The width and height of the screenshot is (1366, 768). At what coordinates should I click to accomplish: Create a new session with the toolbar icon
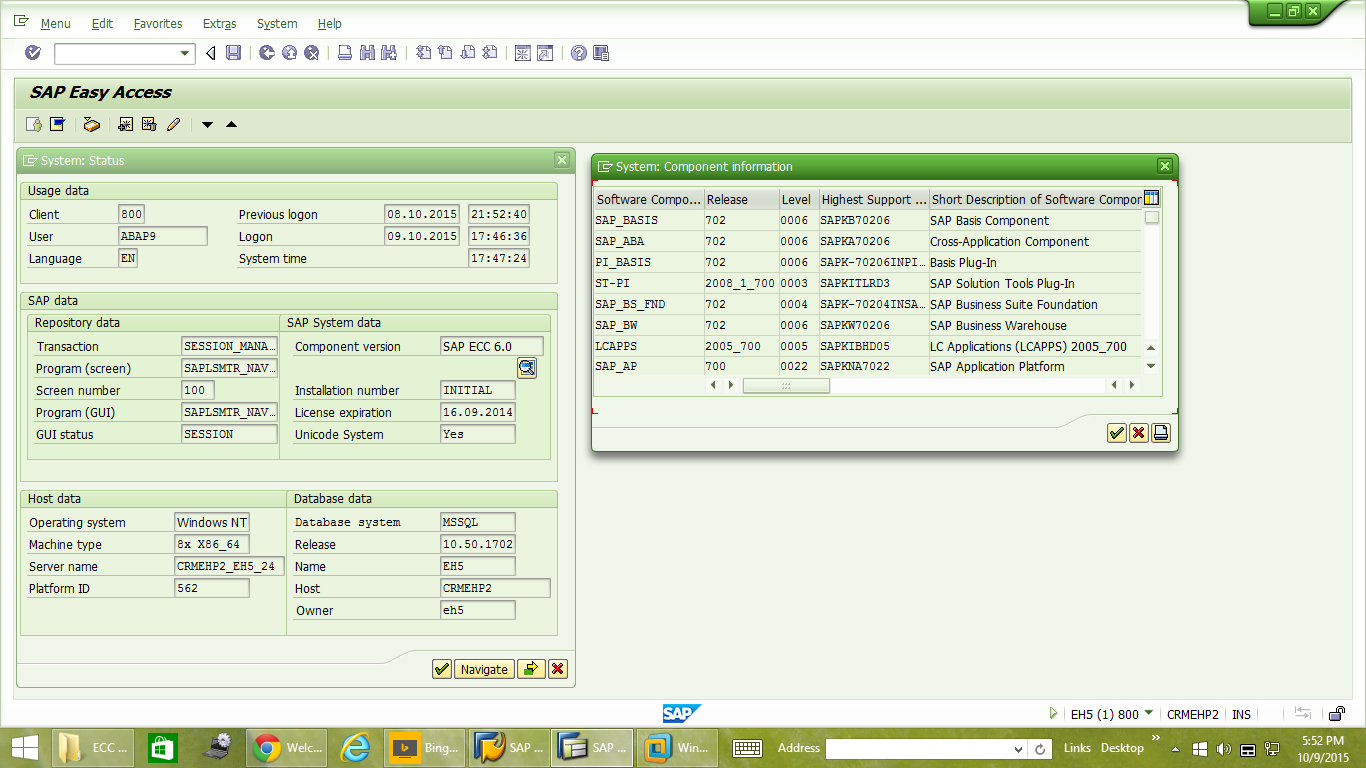pos(523,53)
